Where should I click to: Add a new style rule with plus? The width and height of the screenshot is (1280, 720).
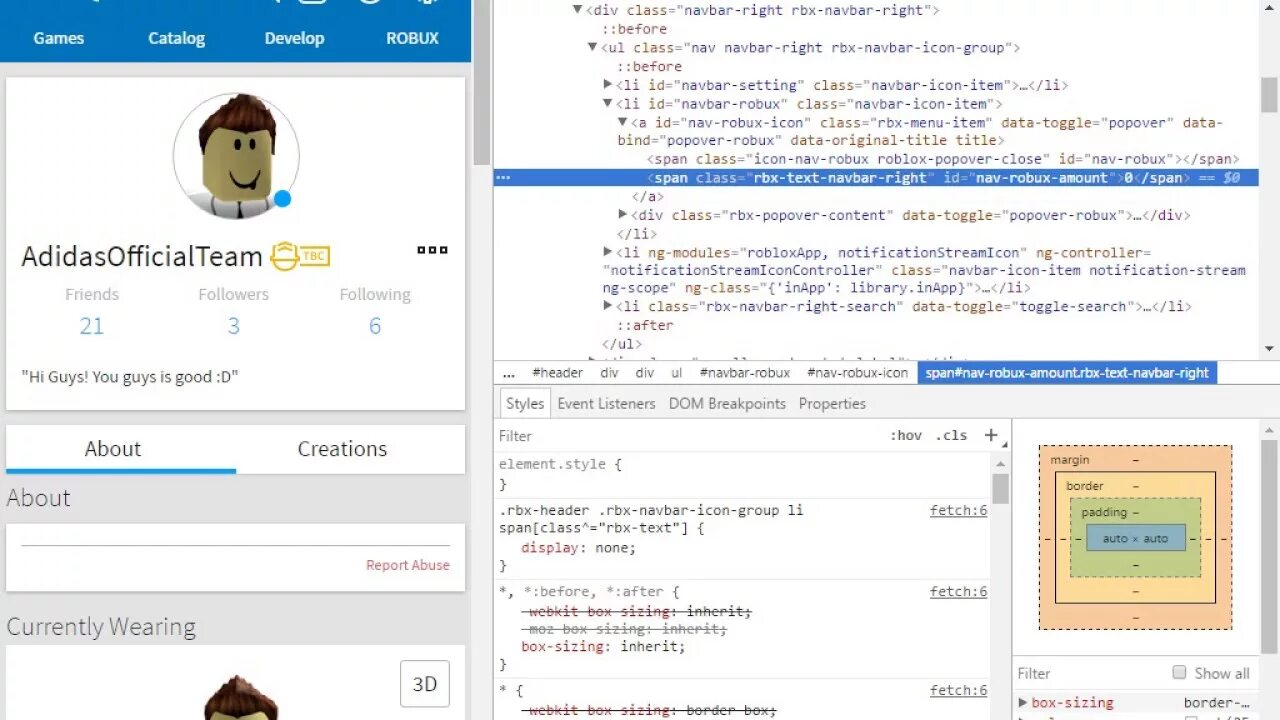tap(991, 435)
